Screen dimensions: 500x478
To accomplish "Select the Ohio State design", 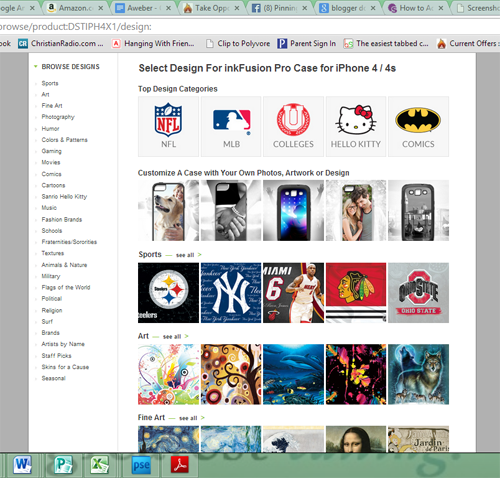I will tap(418, 293).
